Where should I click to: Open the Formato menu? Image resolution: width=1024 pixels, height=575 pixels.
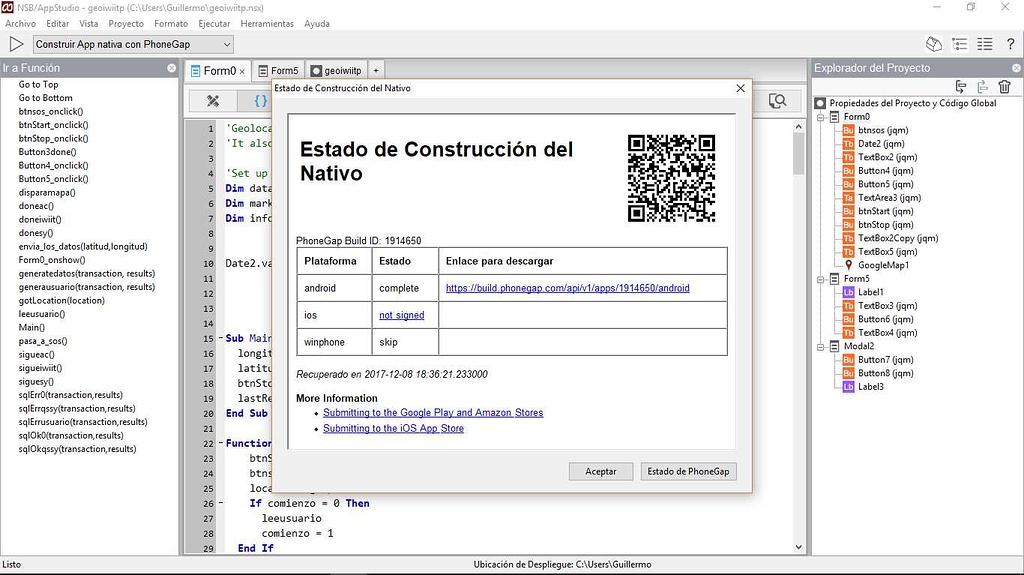click(171, 24)
